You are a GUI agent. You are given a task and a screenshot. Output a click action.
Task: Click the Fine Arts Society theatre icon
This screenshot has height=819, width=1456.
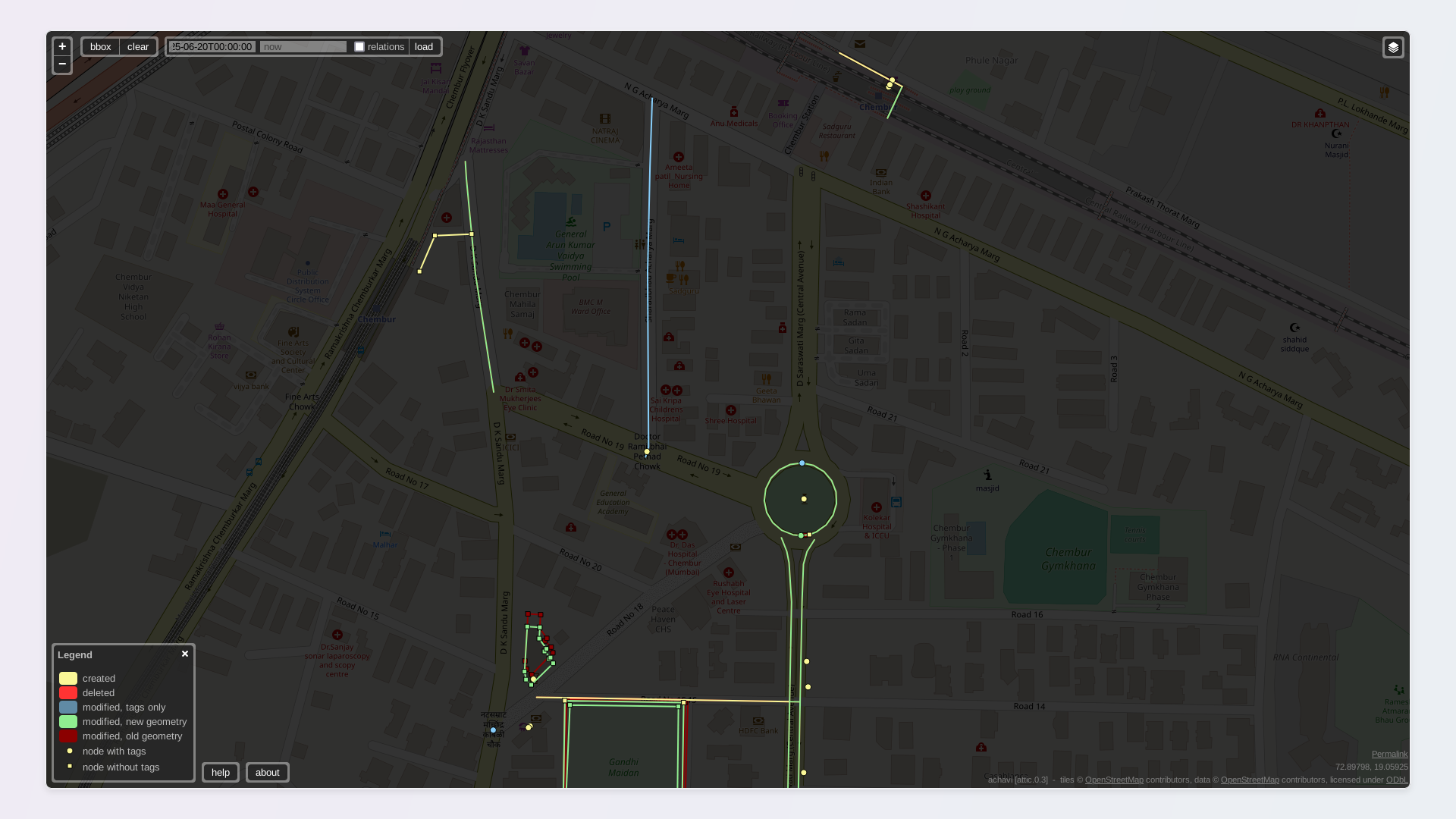(293, 332)
